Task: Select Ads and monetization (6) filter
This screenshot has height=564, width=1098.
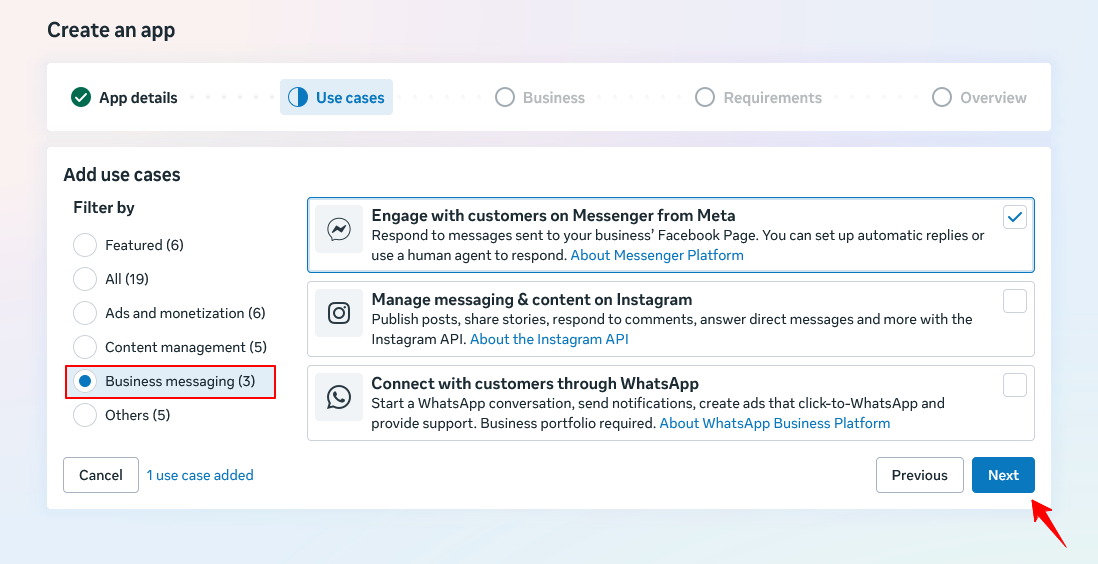Action: (85, 313)
